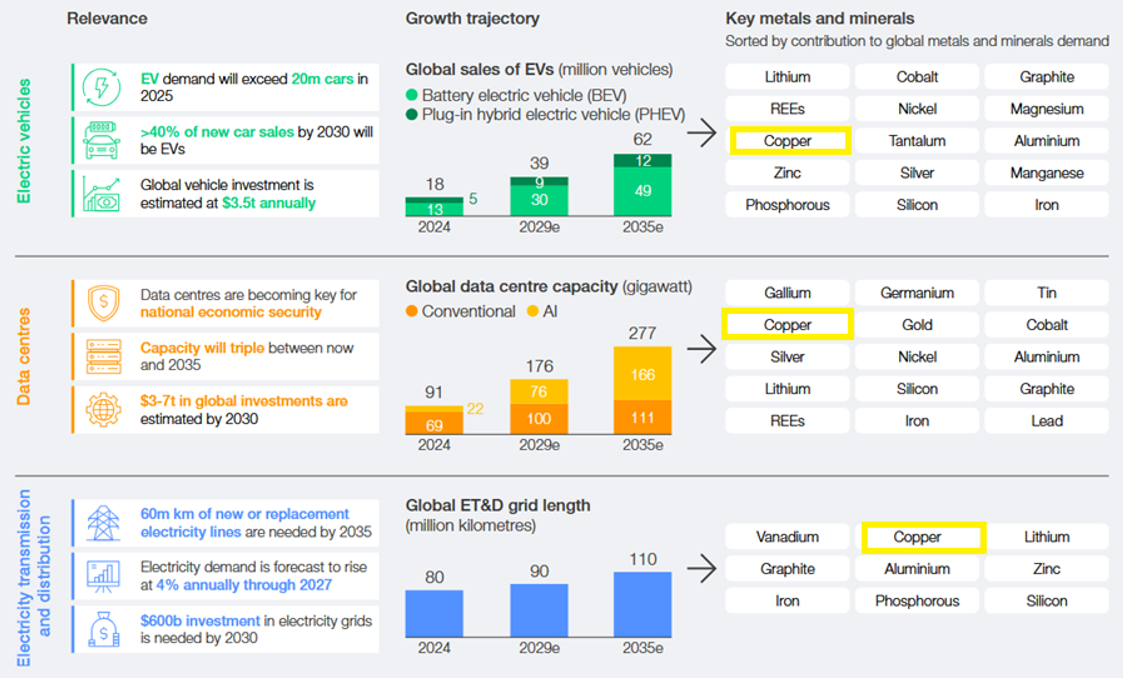Click the arrow beside the data centre chart
The width and height of the screenshot is (1123, 678).
coord(704,349)
